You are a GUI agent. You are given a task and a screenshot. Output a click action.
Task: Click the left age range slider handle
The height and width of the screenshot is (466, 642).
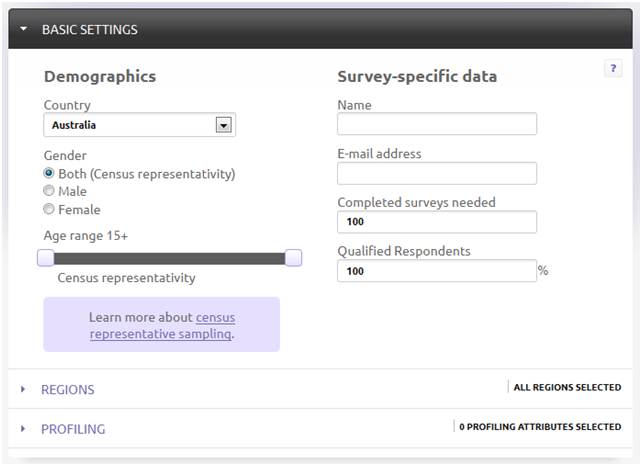(x=45, y=258)
